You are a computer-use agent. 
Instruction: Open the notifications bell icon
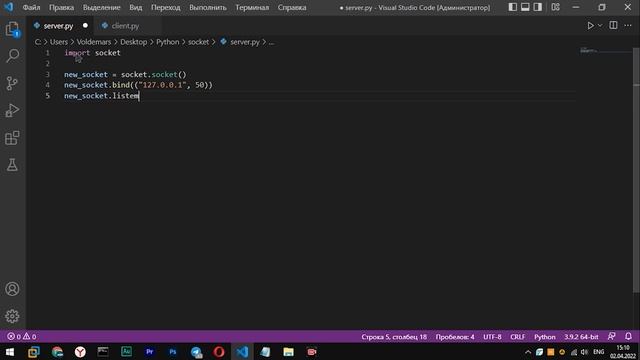[628, 336]
